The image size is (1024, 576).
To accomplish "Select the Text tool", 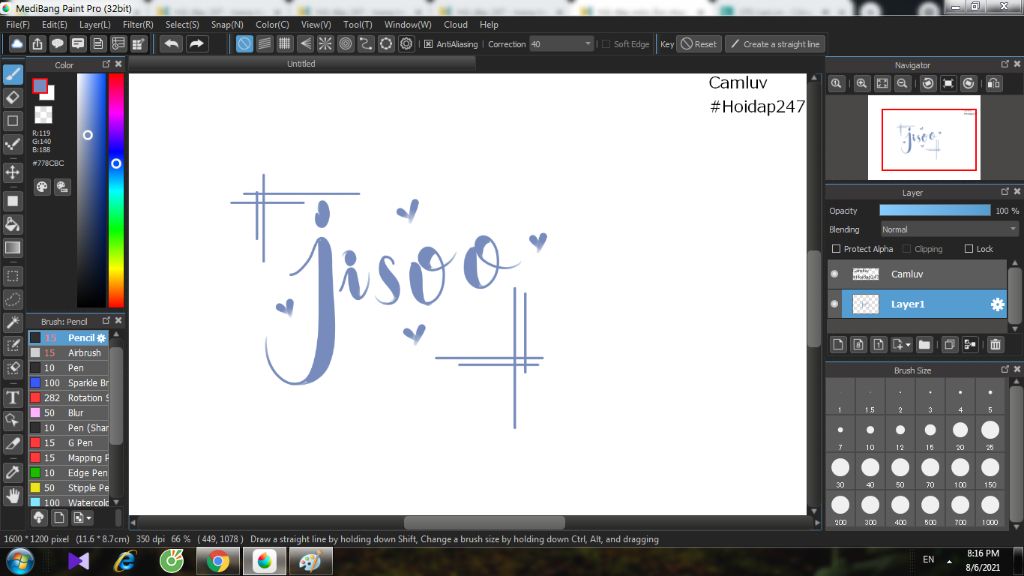I will (12, 398).
